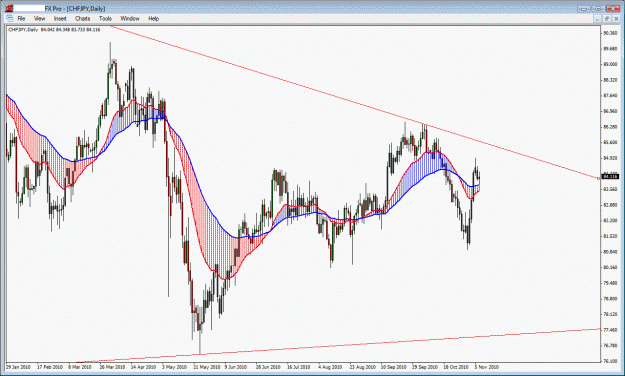
Task: Close the FX Pro application window
Action: (613, 8)
